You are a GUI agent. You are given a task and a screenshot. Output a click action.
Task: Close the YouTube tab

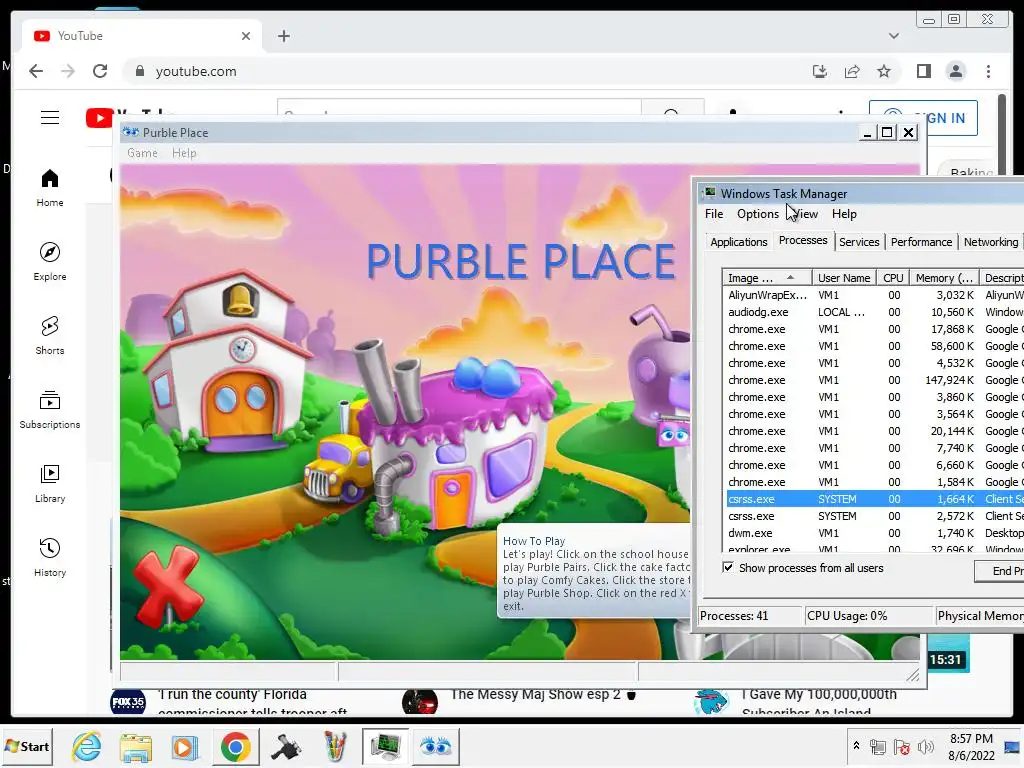[246, 36]
